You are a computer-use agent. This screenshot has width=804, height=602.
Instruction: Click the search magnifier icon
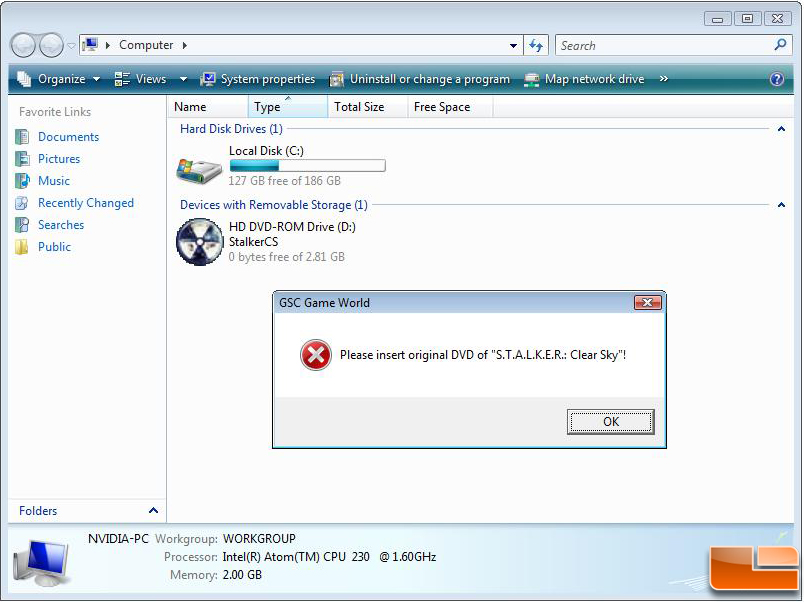(x=780, y=45)
